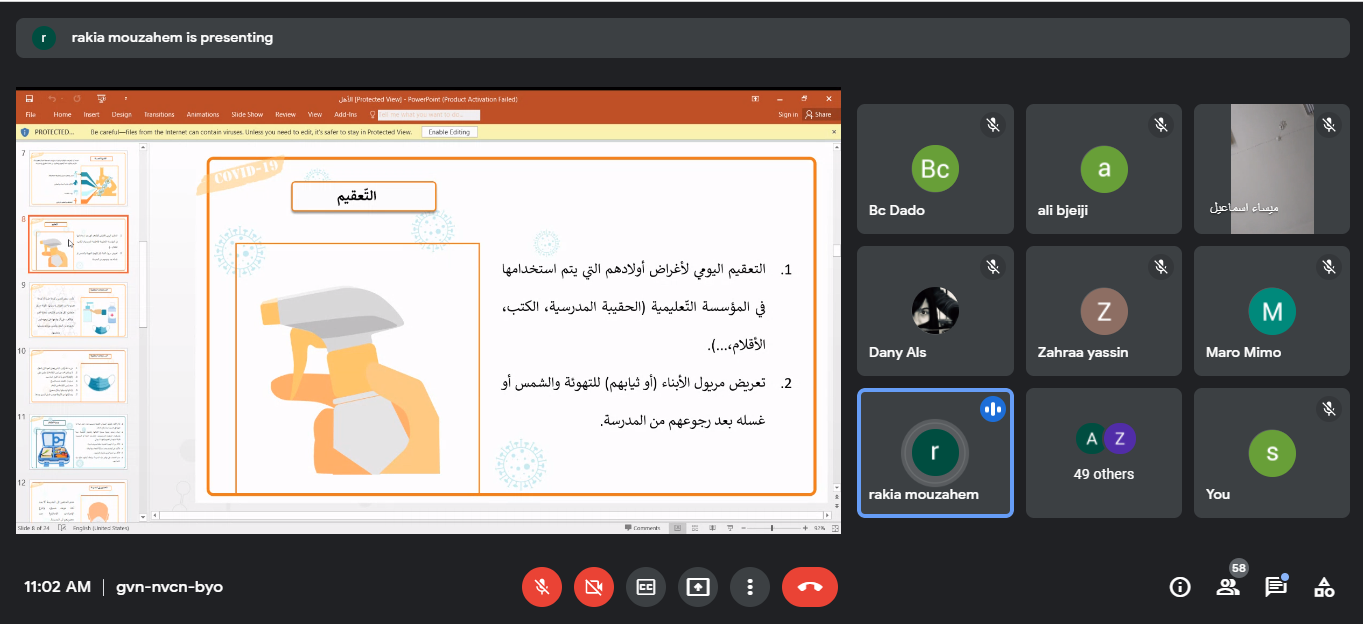This screenshot has width=1363, height=624.
Task: Open the chat messages panel
Action: [x=1276, y=587]
